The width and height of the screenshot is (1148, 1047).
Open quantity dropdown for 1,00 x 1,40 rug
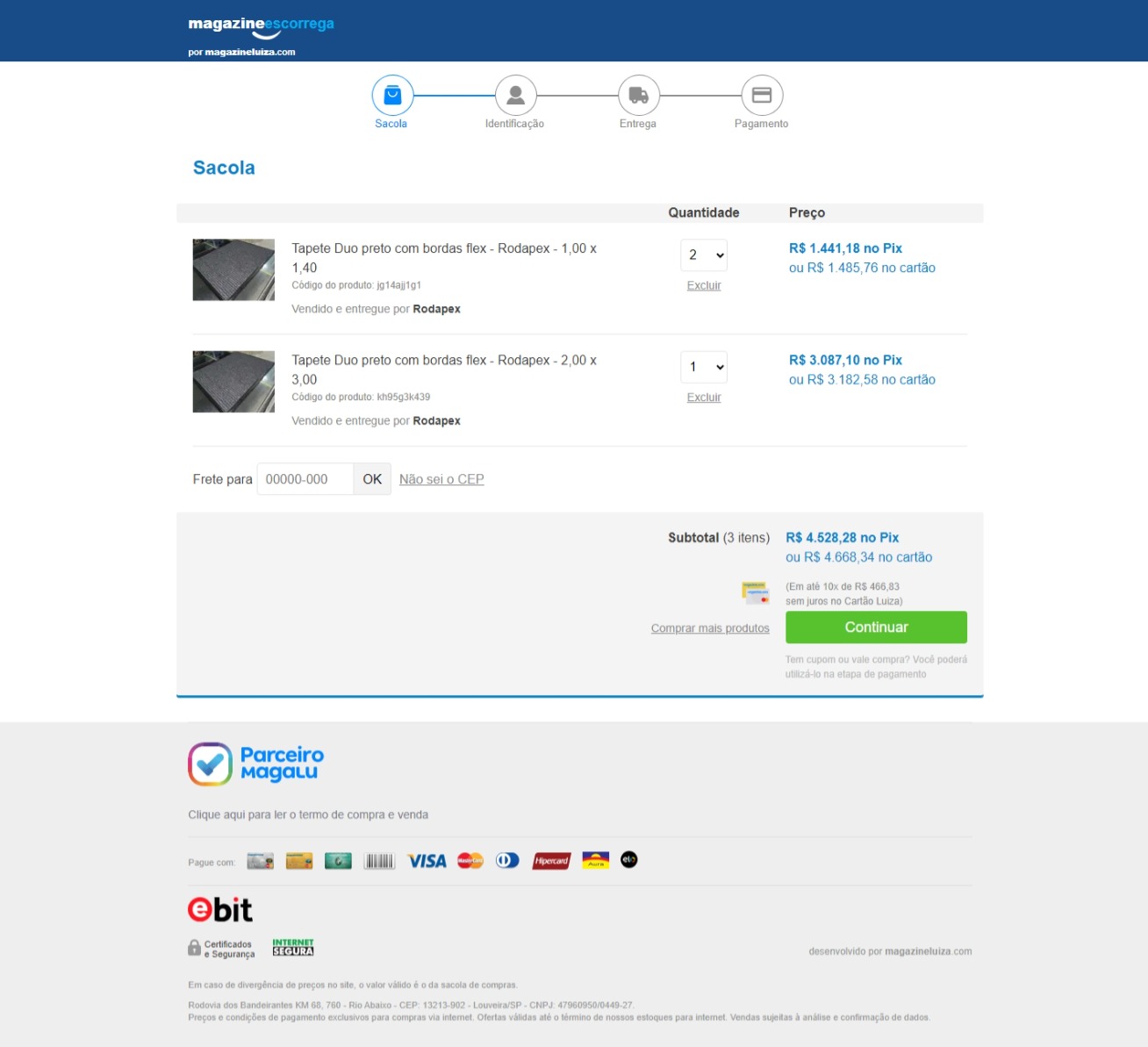(x=704, y=255)
